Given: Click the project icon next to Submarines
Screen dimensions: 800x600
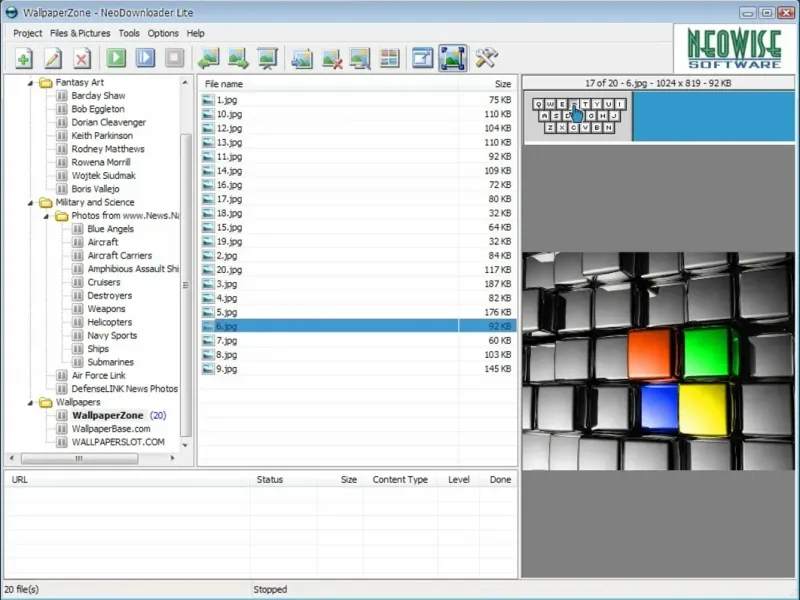Looking at the screenshot, I should (78, 362).
